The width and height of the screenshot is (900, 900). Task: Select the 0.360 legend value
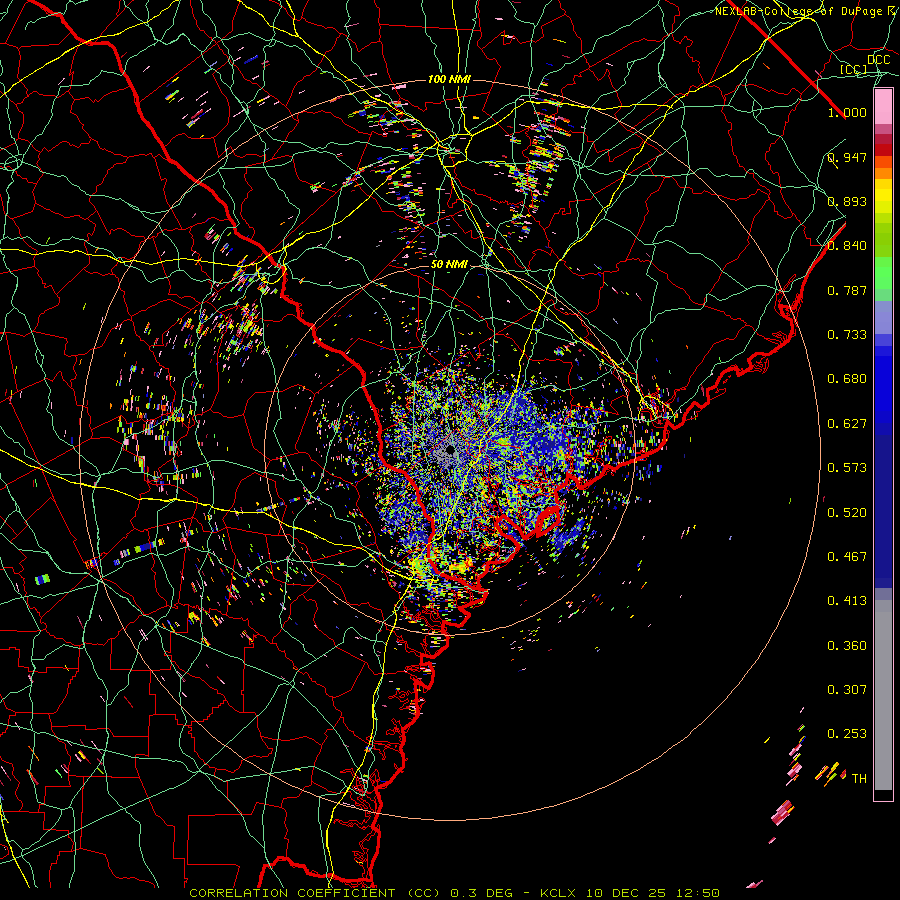click(x=847, y=646)
